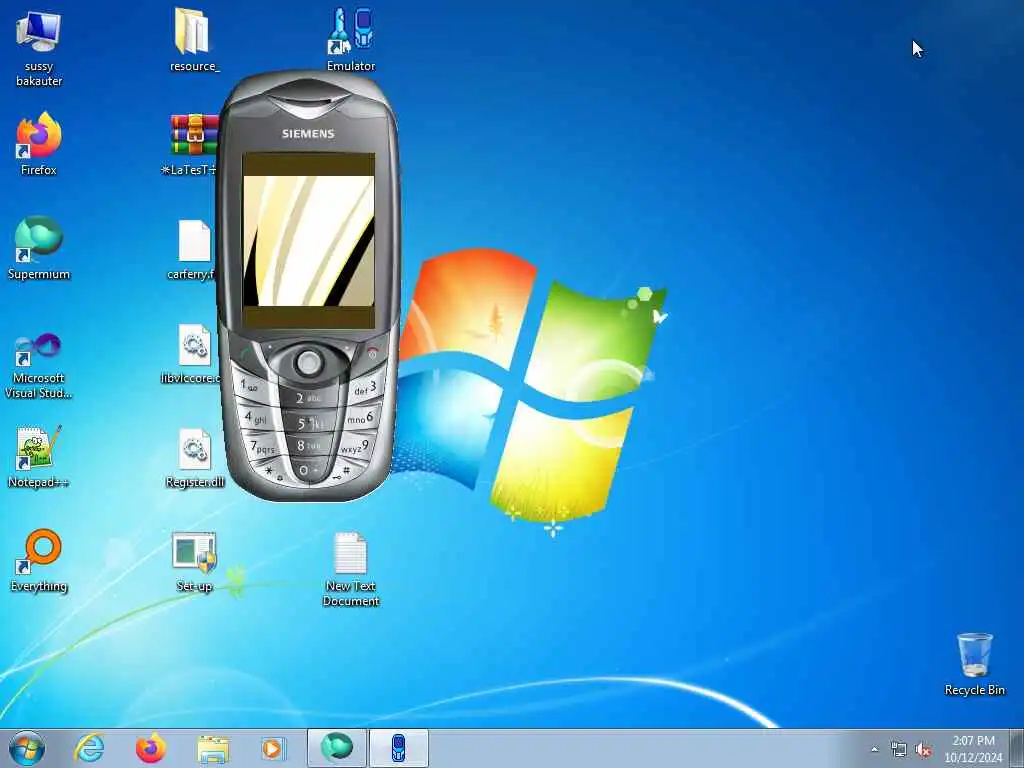The height and width of the screenshot is (768, 1024).
Task: Open the clock showing 2:07 PM
Action: 973,748
